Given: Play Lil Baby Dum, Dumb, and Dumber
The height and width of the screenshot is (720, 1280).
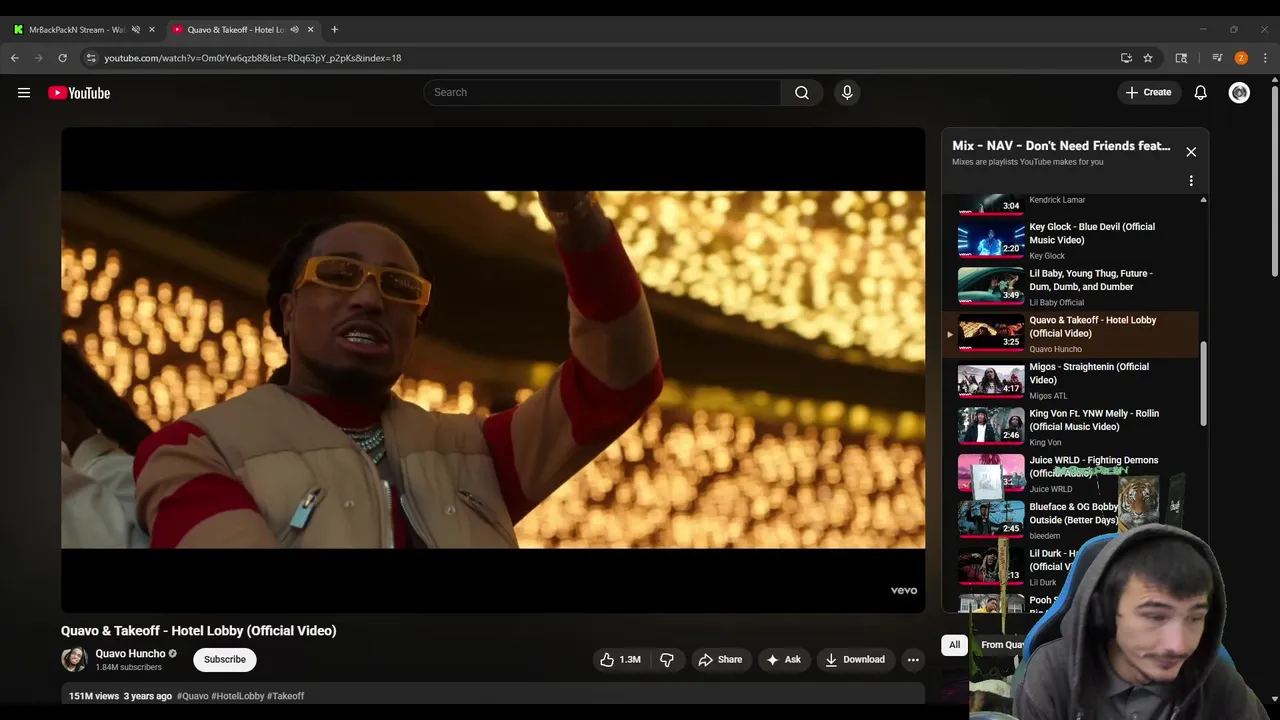Looking at the screenshot, I should 1070,287.
